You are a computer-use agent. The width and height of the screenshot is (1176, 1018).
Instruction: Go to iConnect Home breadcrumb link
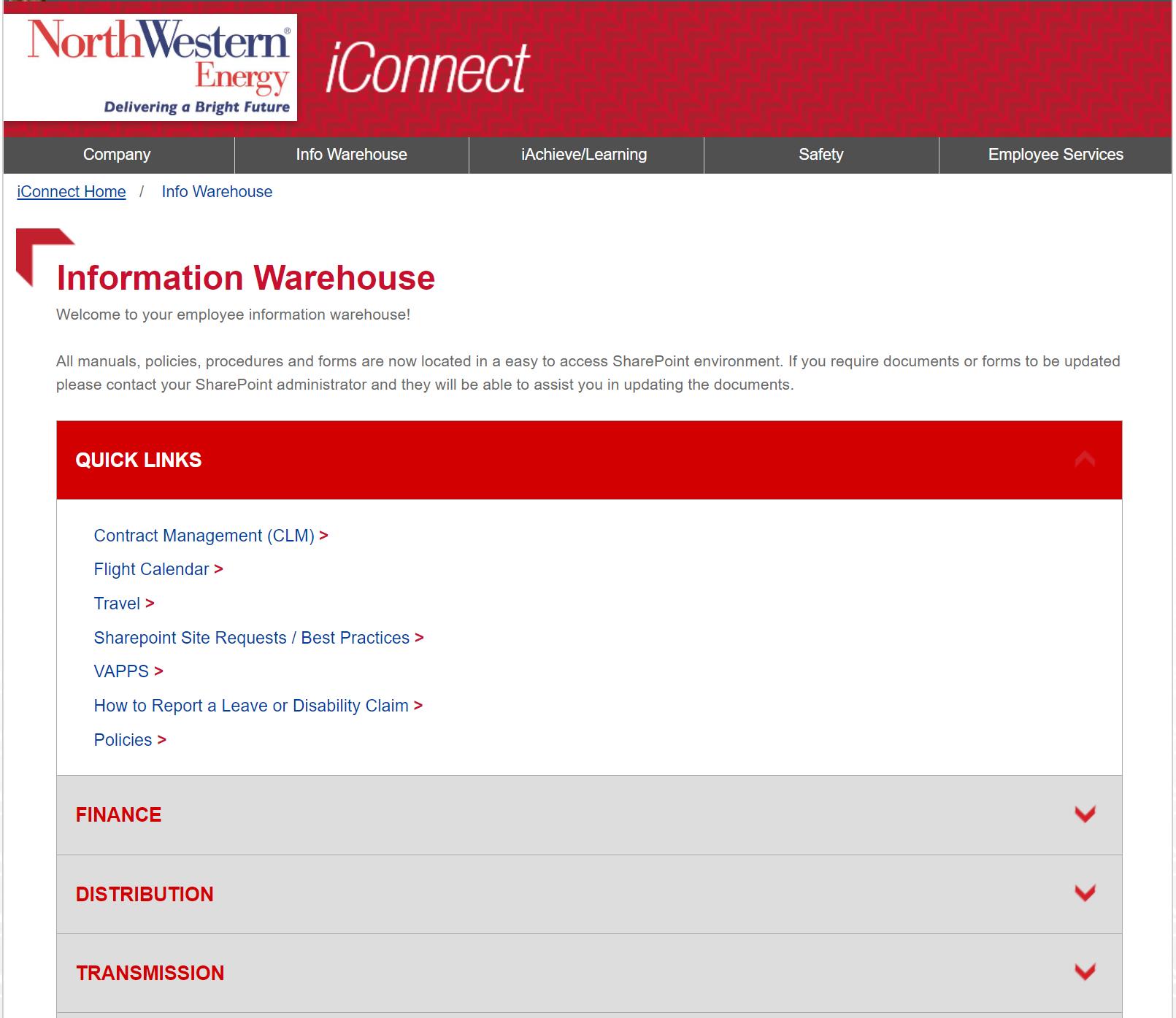pyautogui.click(x=71, y=192)
